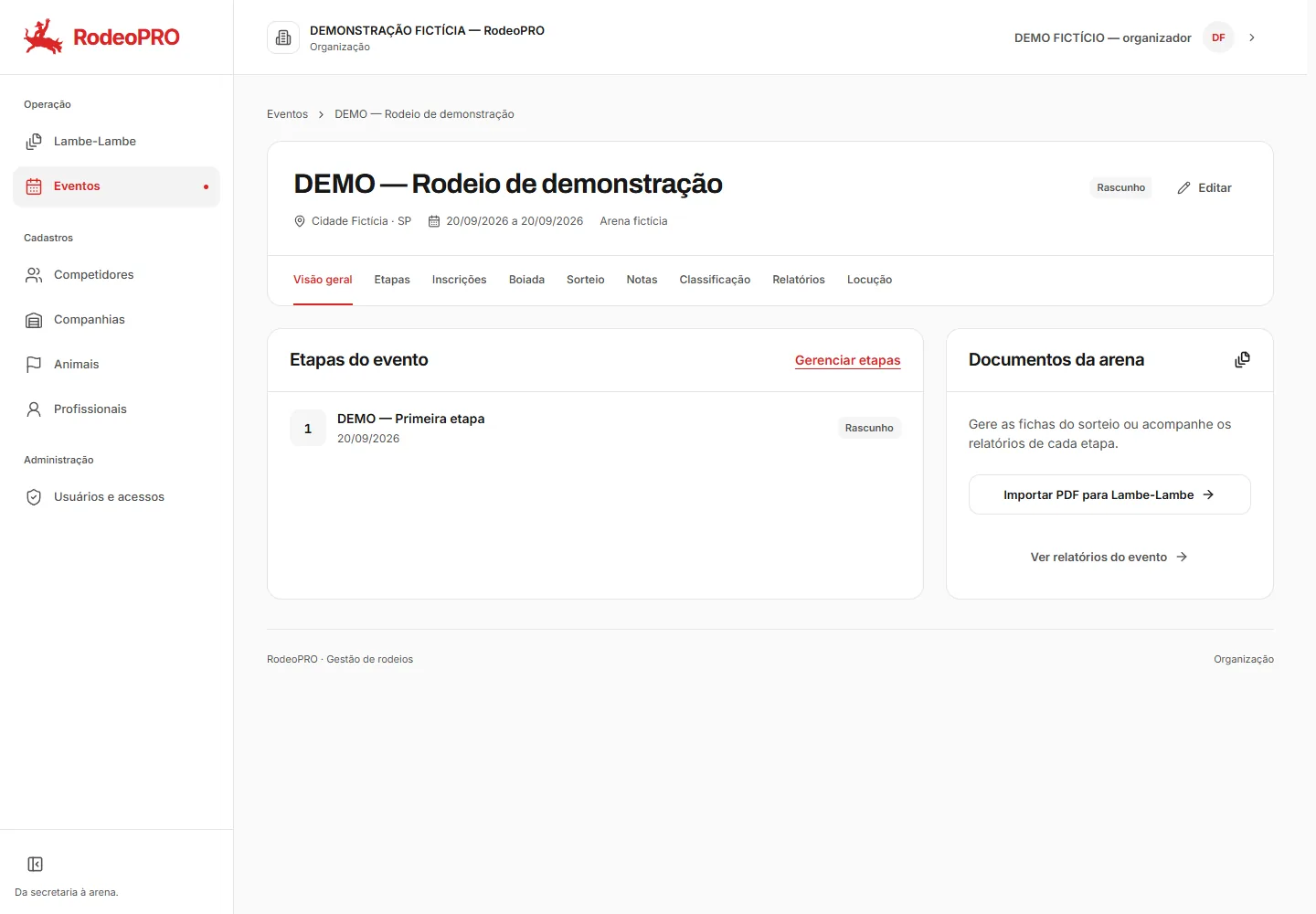Click the Eventos calendar icon in sidebar

point(34,186)
